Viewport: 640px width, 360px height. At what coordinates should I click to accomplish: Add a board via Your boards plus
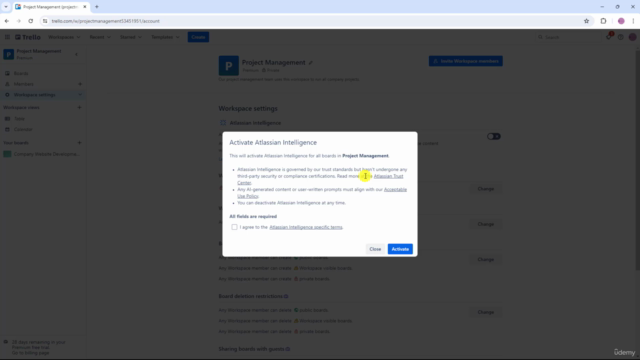pyautogui.click(x=80, y=143)
